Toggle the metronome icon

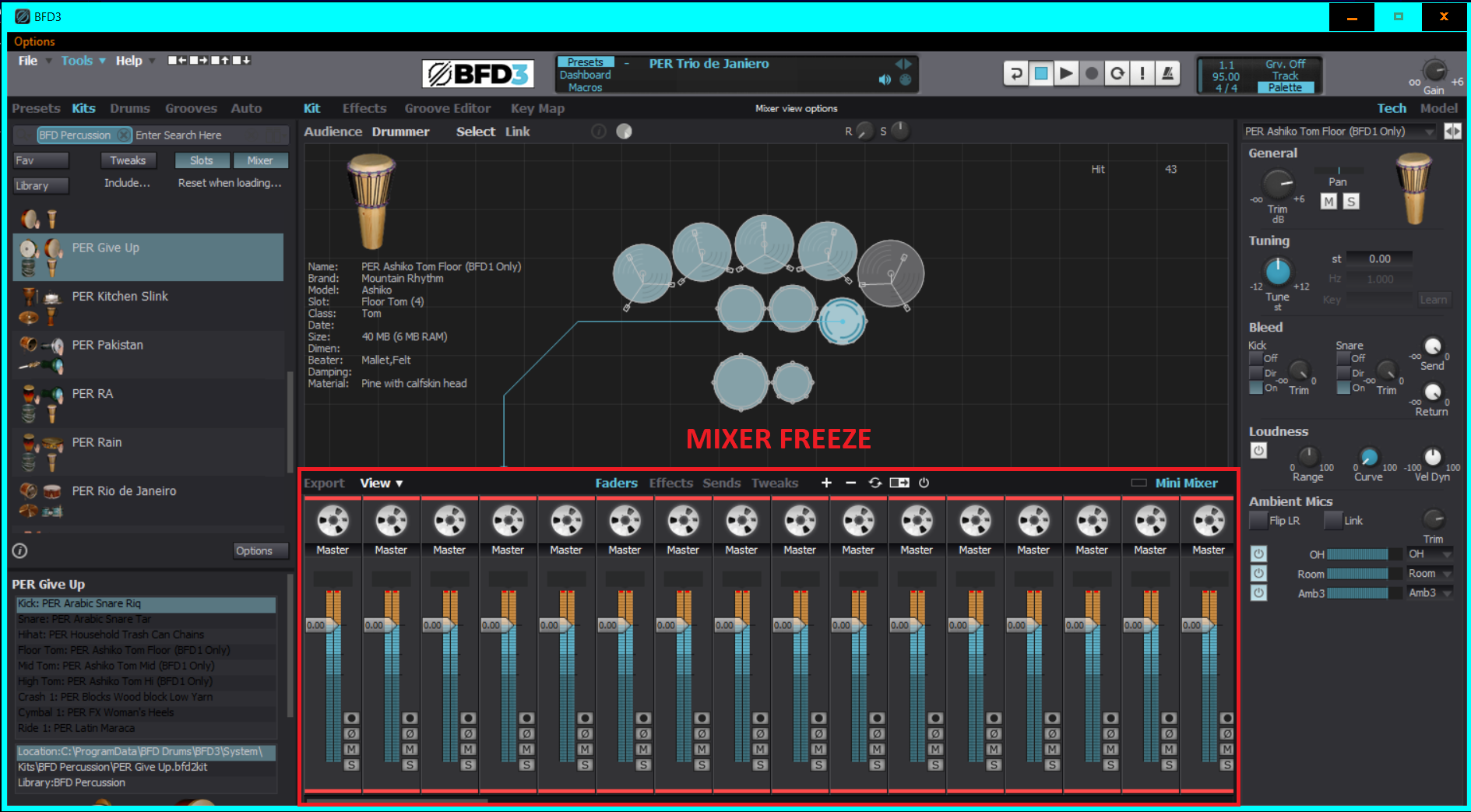(x=1167, y=74)
